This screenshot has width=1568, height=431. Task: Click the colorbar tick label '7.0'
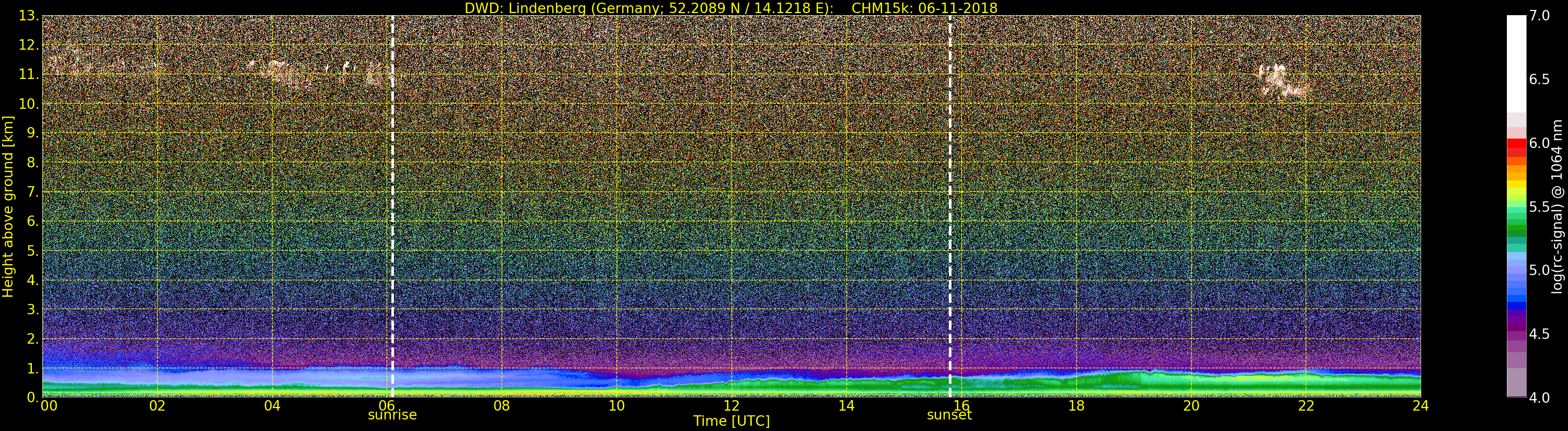(1539, 16)
